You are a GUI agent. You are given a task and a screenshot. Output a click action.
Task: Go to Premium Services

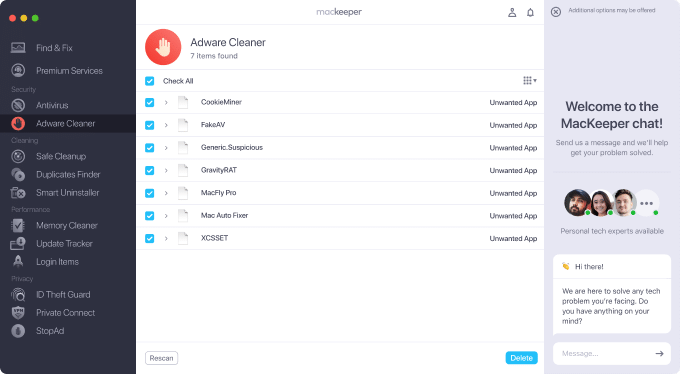coord(69,71)
